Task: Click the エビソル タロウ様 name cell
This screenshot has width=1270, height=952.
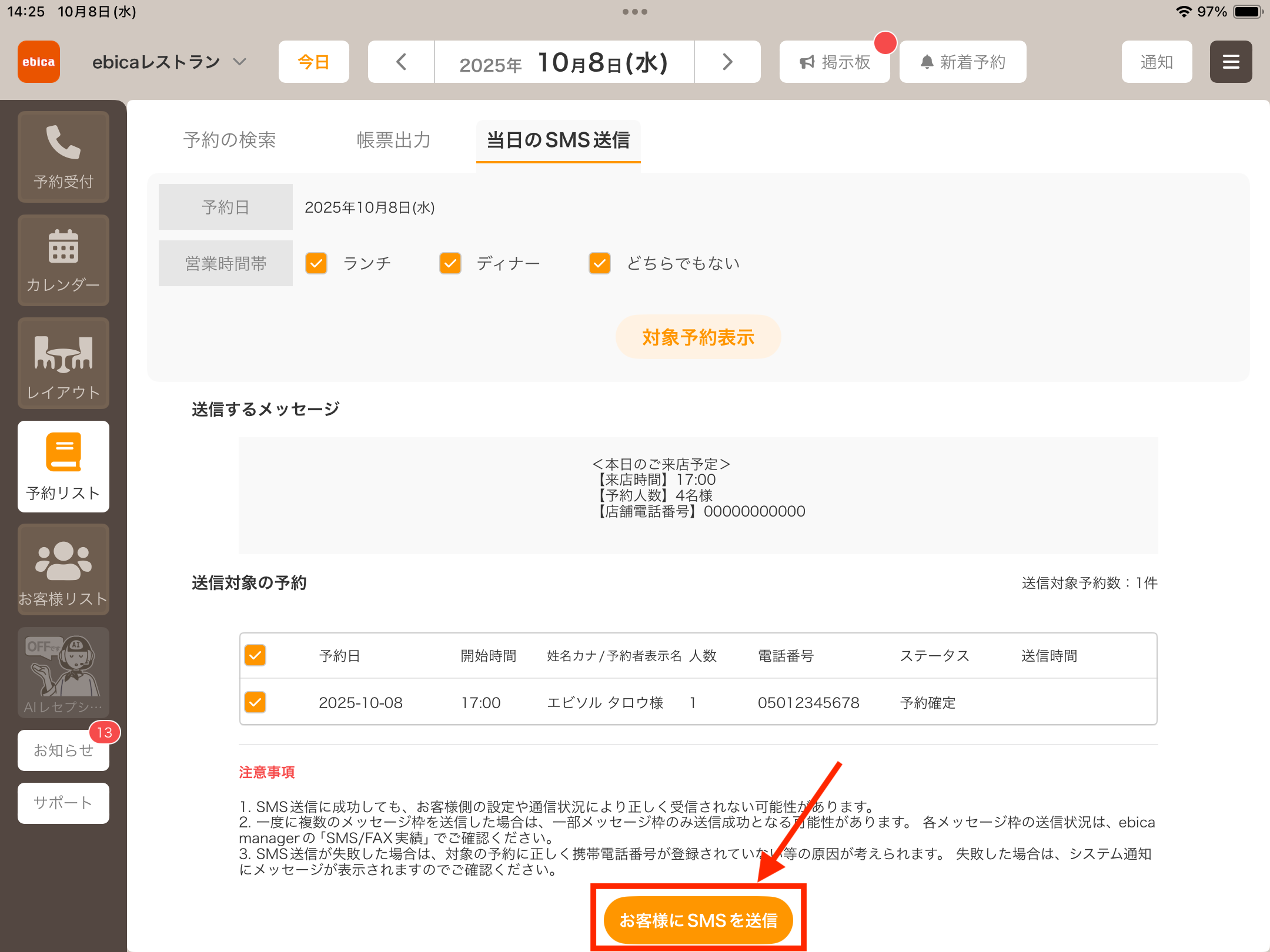Action: tap(605, 703)
